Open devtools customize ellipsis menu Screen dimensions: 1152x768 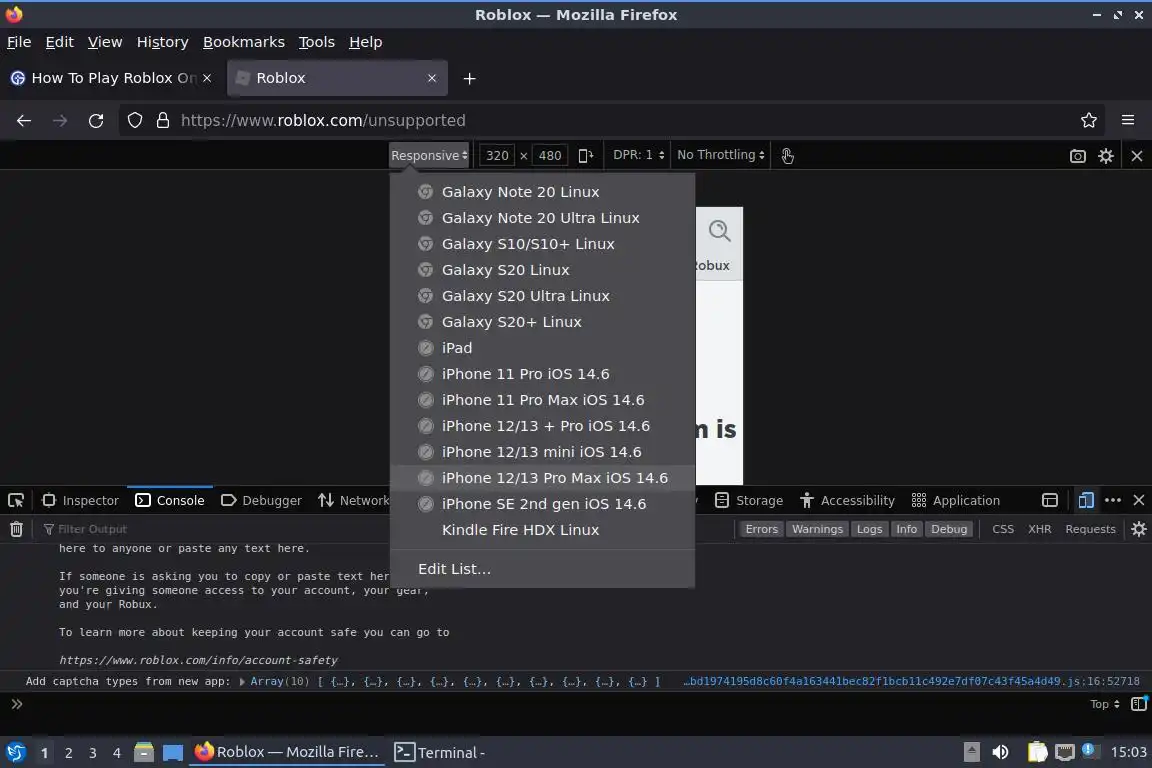1112,500
